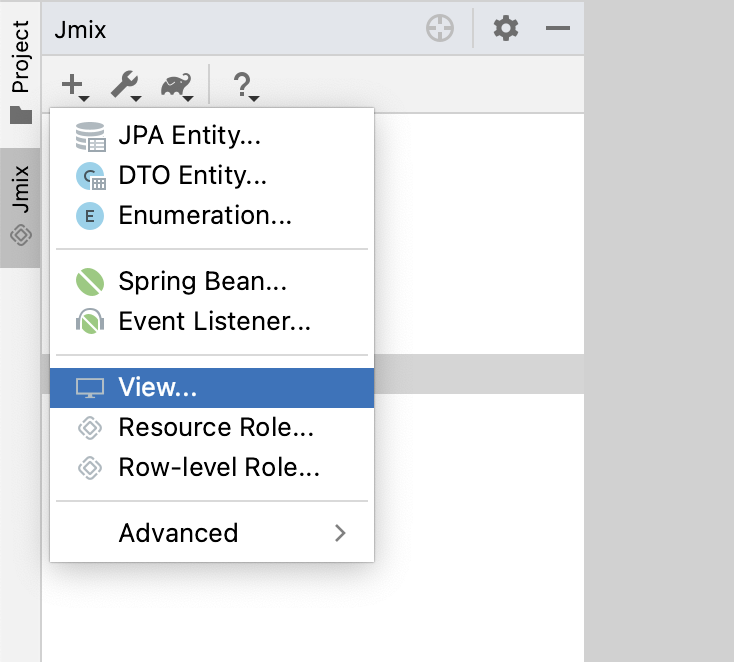Click the locate crosshair icon

pos(440,29)
